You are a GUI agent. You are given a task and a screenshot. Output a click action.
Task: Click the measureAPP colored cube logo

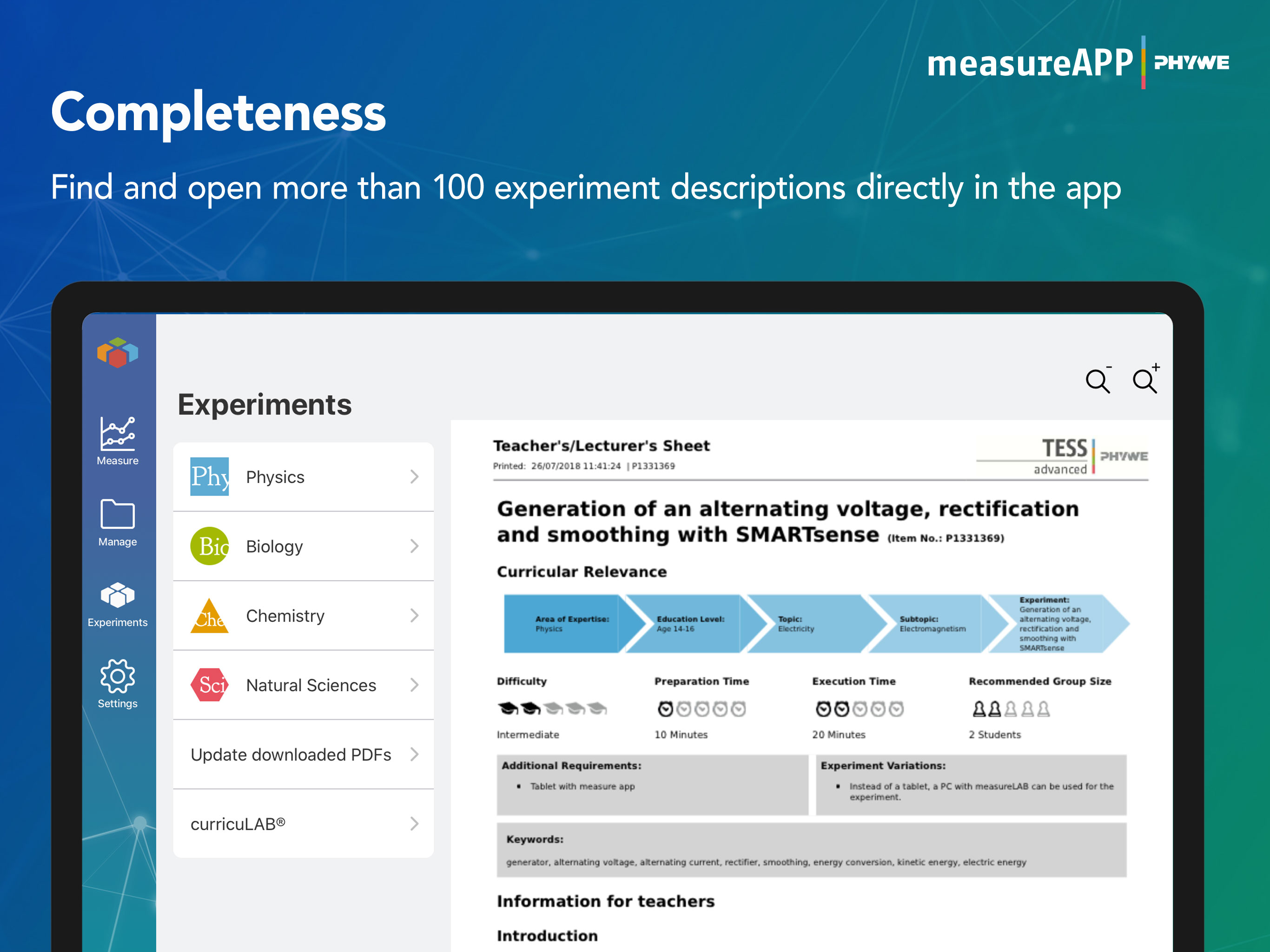pos(117,352)
